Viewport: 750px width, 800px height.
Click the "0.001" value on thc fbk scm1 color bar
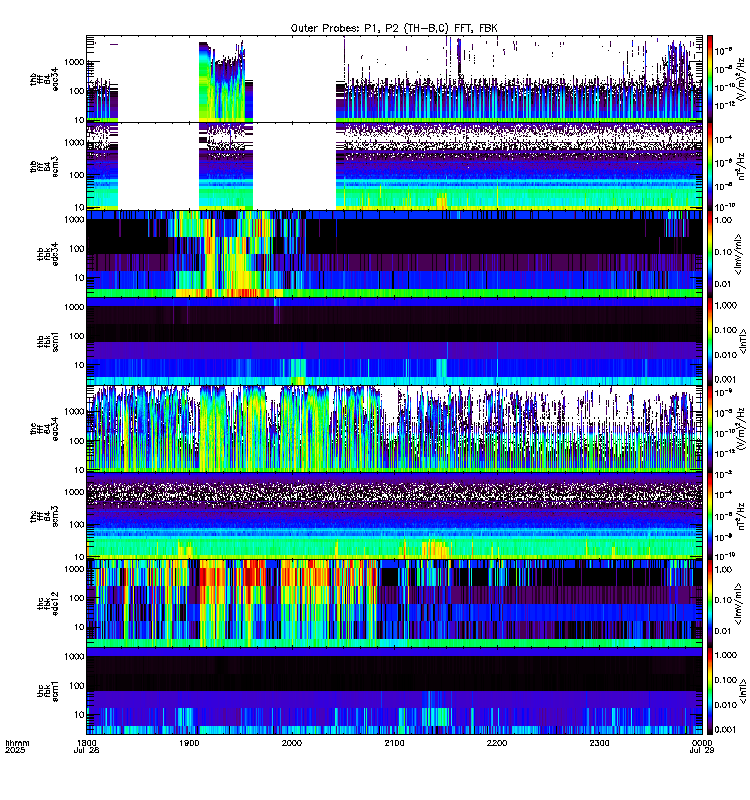click(x=726, y=730)
